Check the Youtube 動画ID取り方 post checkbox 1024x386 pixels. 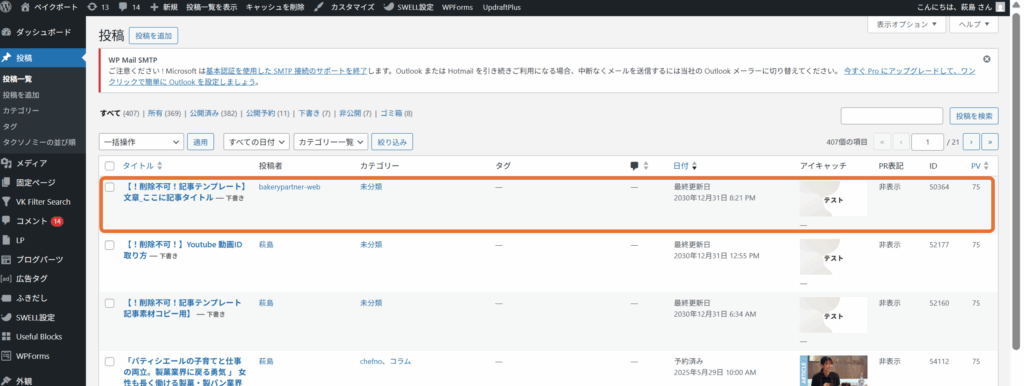110,245
